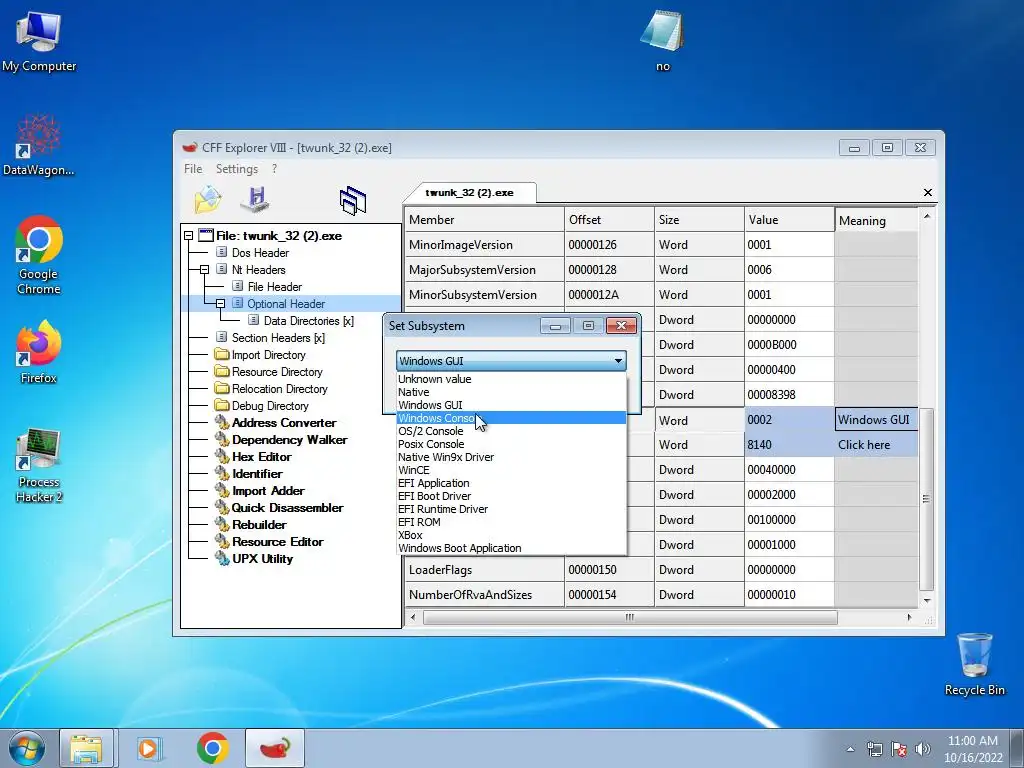Click the Windows GUI meaning cell
Image resolution: width=1024 pixels, height=768 pixels.
[x=876, y=420]
